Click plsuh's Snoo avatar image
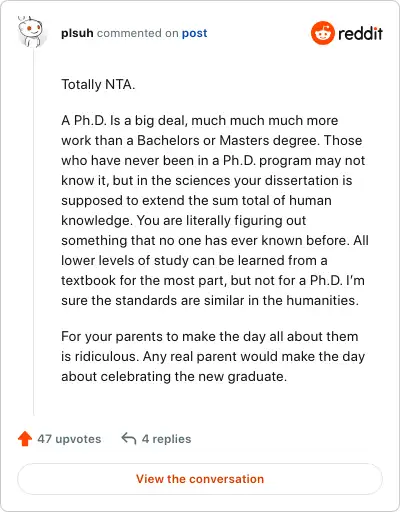 [31, 32]
